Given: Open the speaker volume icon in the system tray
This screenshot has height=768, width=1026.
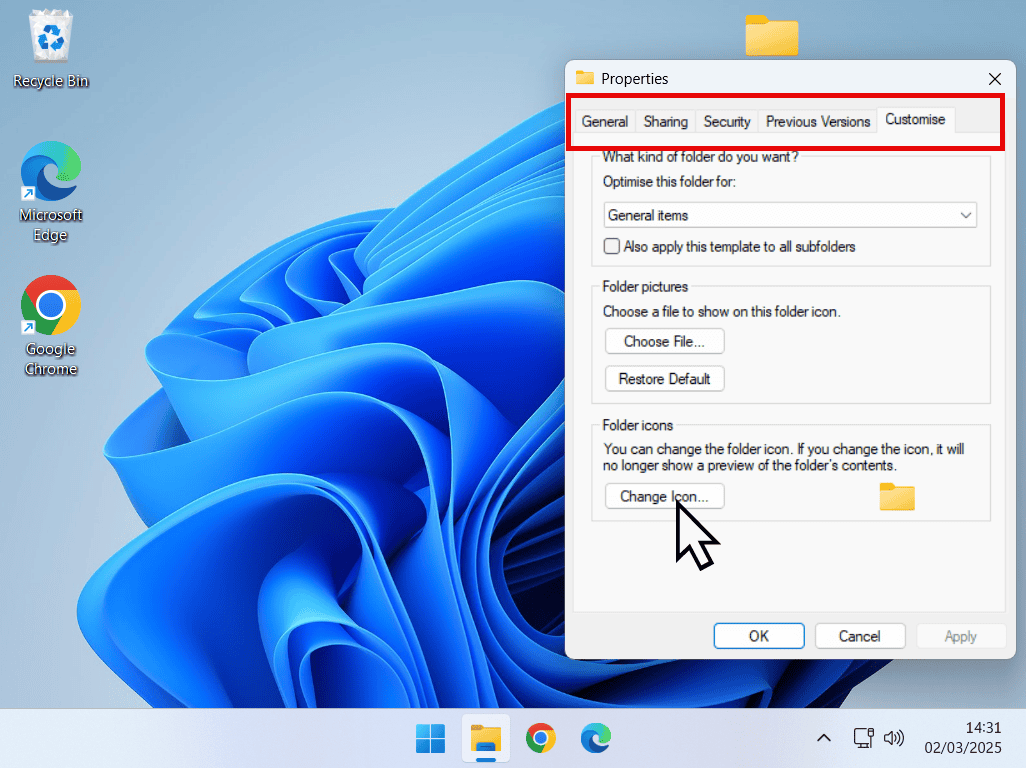Looking at the screenshot, I should click(x=895, y=738).
